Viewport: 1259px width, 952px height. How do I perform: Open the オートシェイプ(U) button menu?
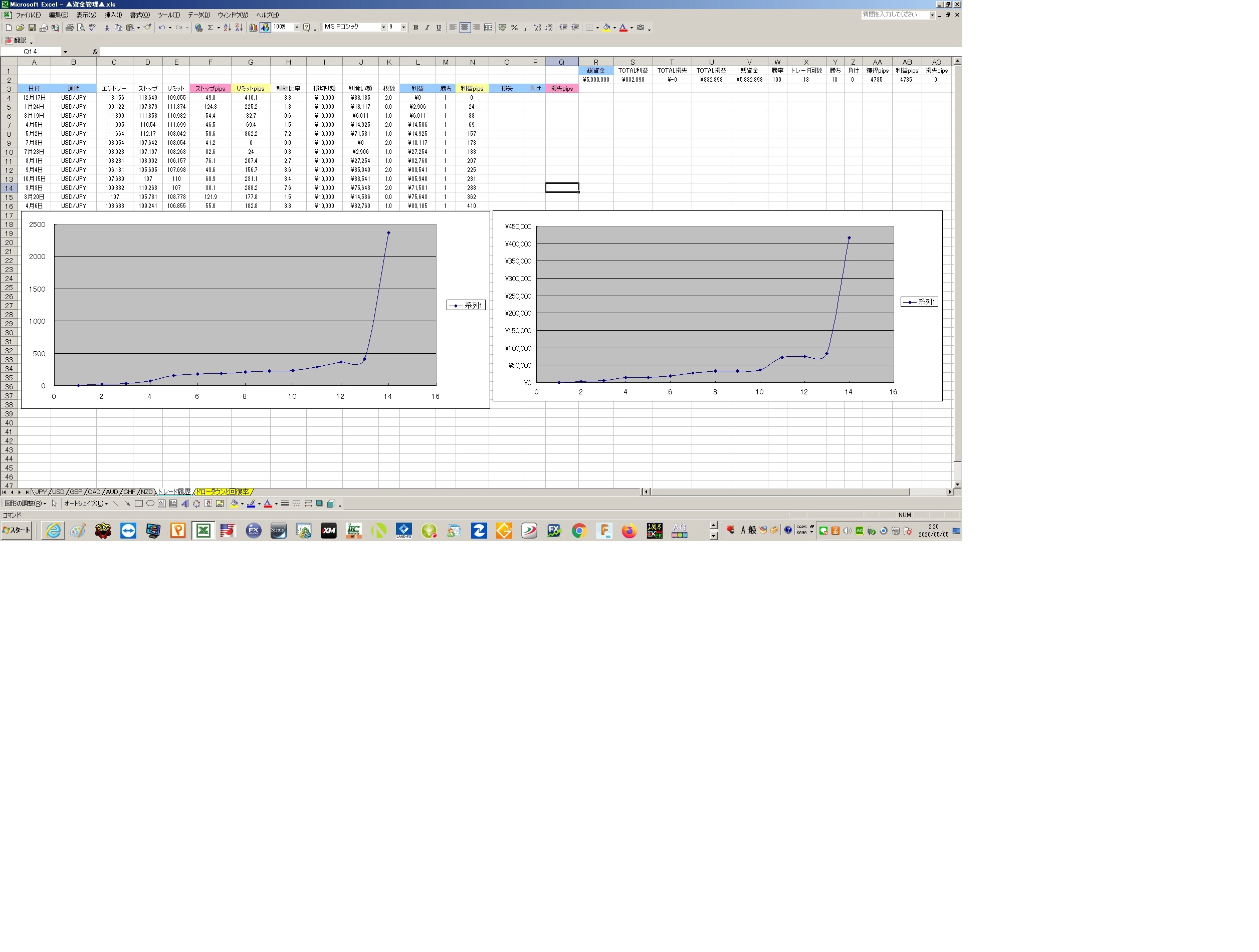85,504
